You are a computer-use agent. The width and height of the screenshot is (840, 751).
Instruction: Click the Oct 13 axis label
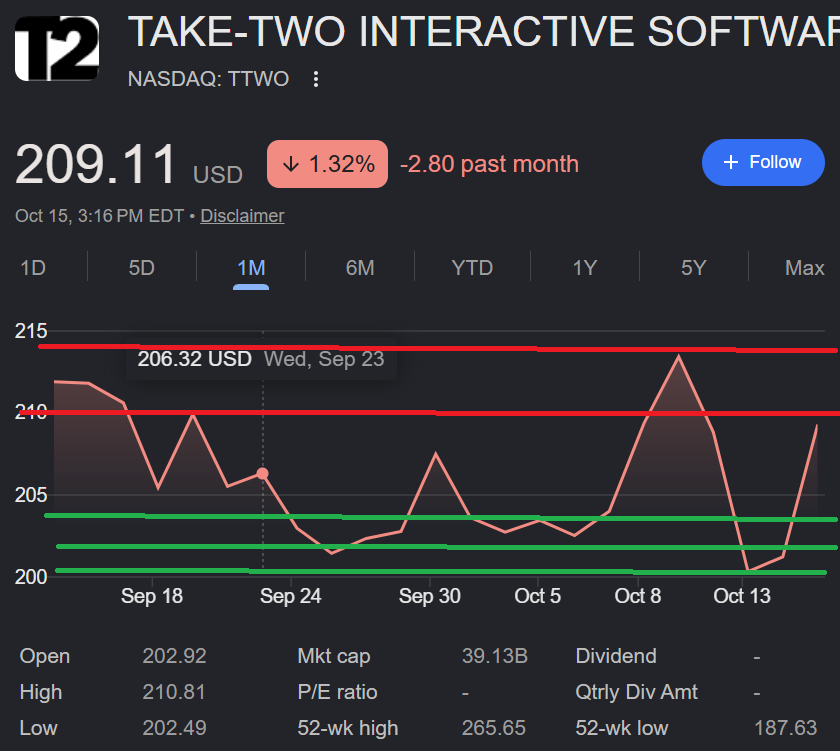point(742,596)
